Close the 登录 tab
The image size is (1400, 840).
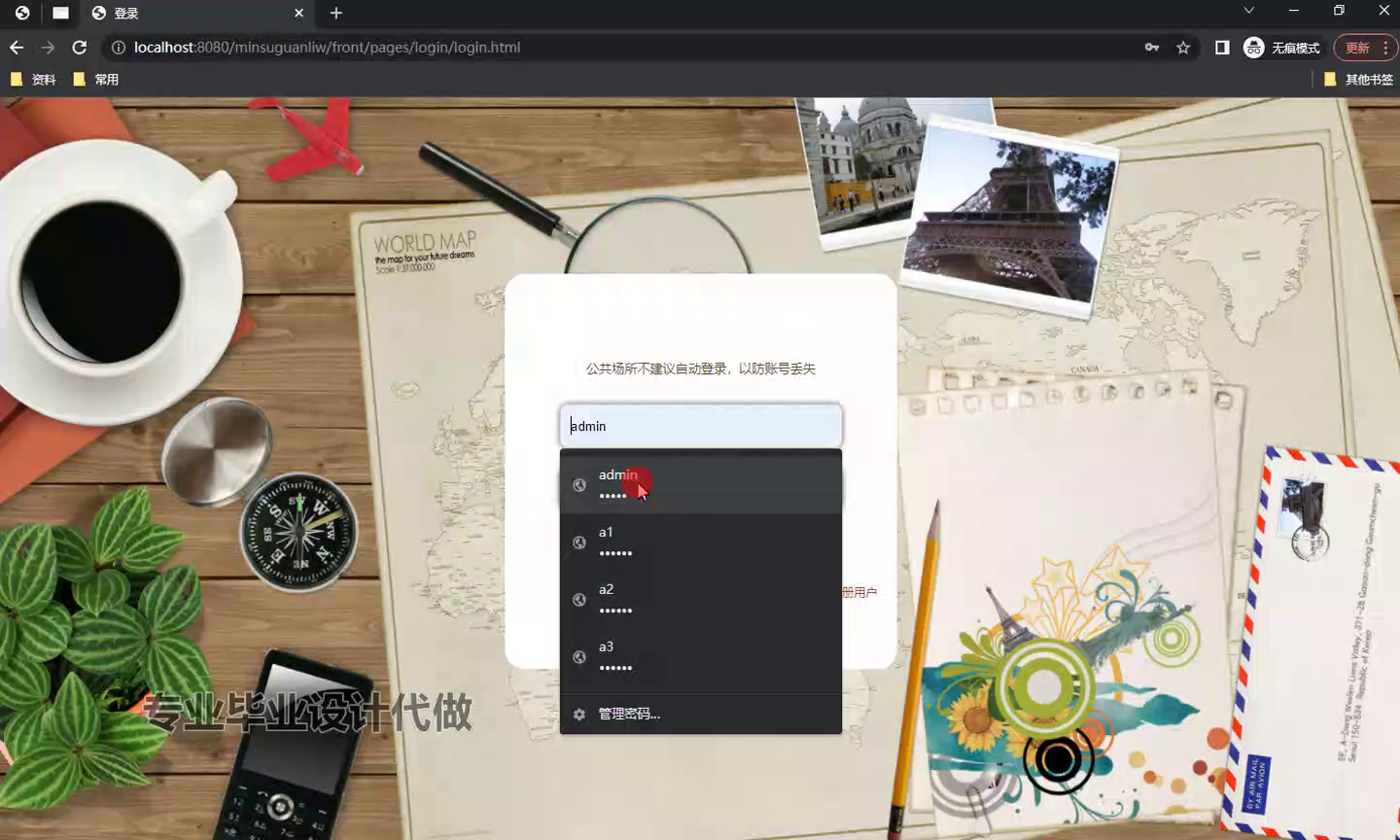[x=298, y=13]
